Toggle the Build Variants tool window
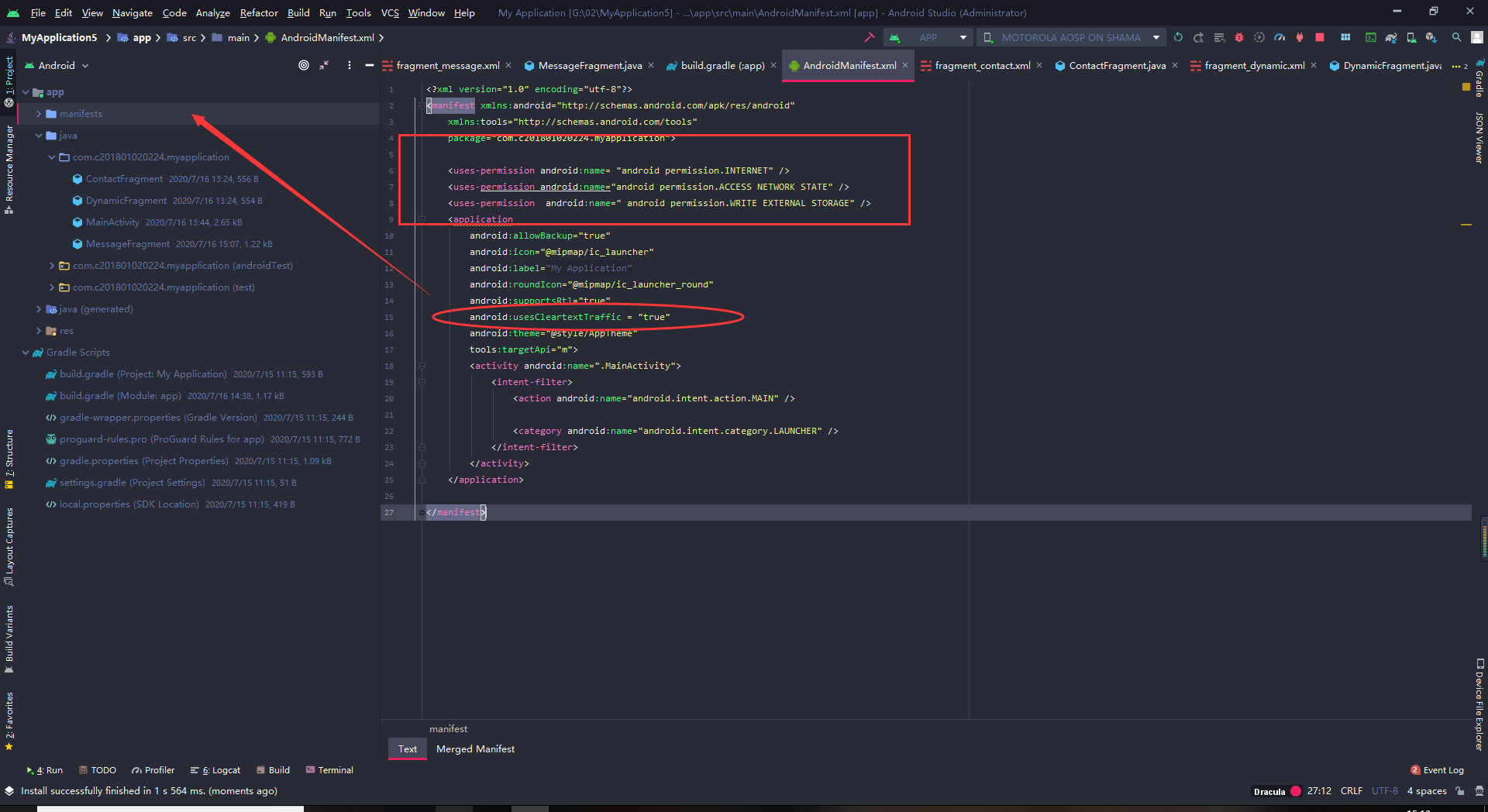This screenshot has height=812, width=1488. [x=9, y=639]
